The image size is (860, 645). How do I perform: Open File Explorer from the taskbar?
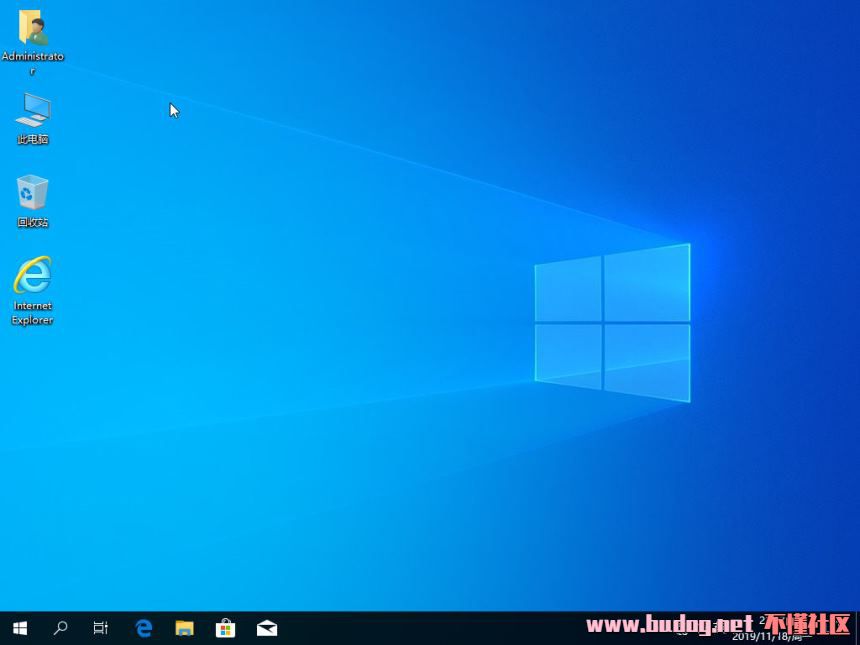pos(184,628)
